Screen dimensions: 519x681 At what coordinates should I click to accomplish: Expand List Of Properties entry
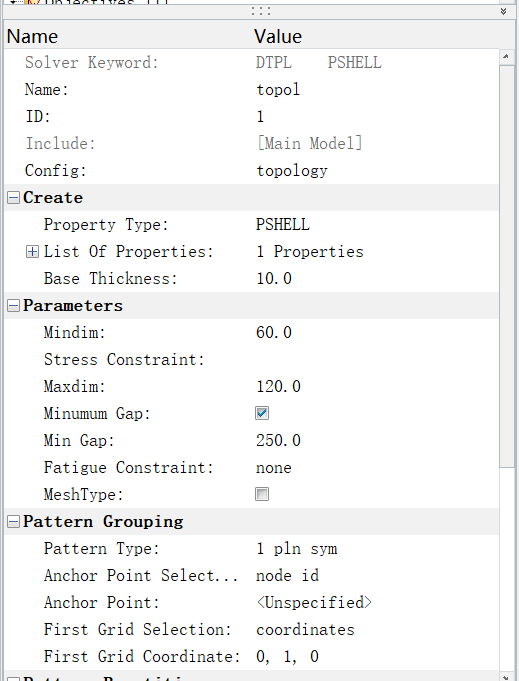32,252
